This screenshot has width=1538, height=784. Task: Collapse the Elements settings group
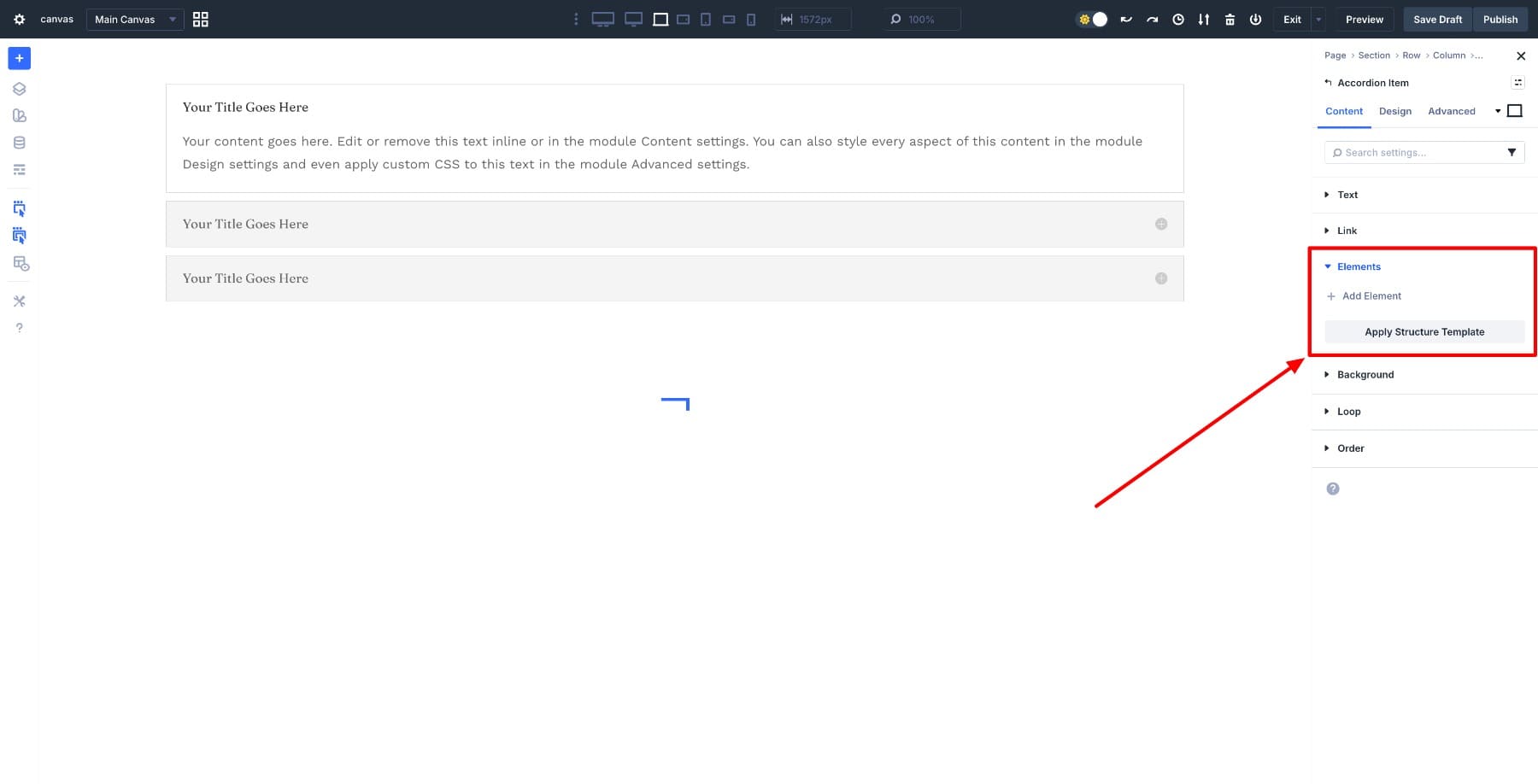click(1358, 266)
